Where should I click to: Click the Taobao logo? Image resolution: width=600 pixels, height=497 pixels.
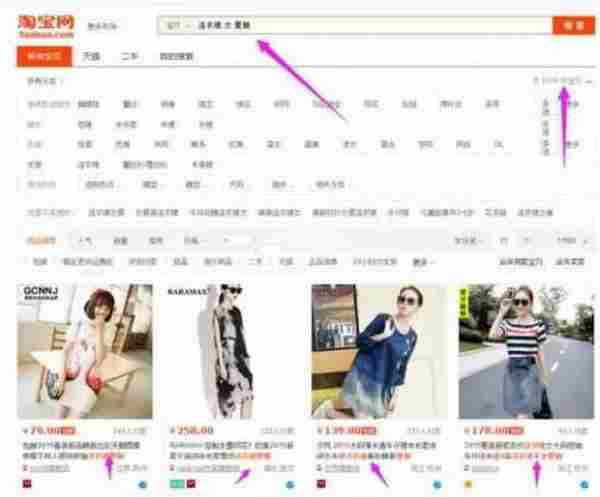tap(41, 22)
